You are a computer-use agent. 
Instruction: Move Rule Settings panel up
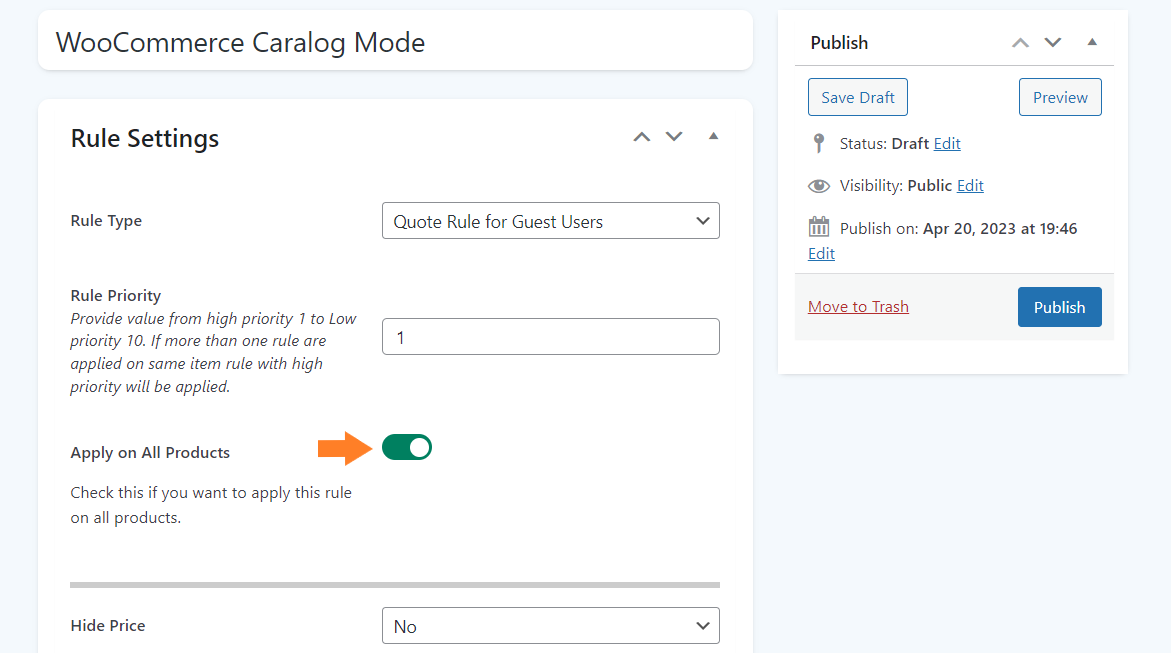(642, 137)
